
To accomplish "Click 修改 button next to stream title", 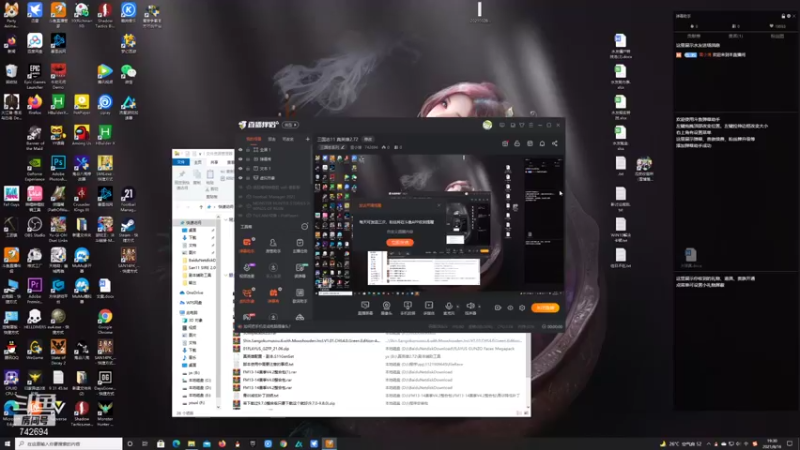I will click(x=368, y=139).
